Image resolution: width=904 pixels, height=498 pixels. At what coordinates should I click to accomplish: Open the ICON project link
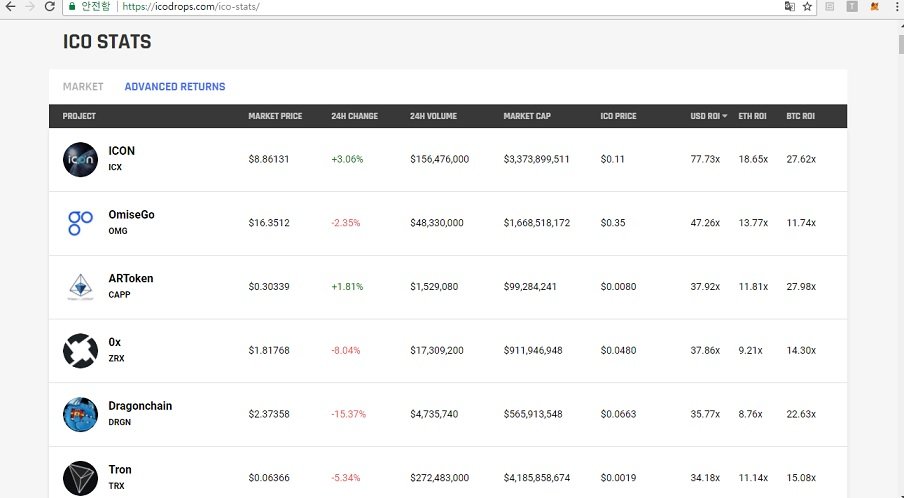[122, 151]
